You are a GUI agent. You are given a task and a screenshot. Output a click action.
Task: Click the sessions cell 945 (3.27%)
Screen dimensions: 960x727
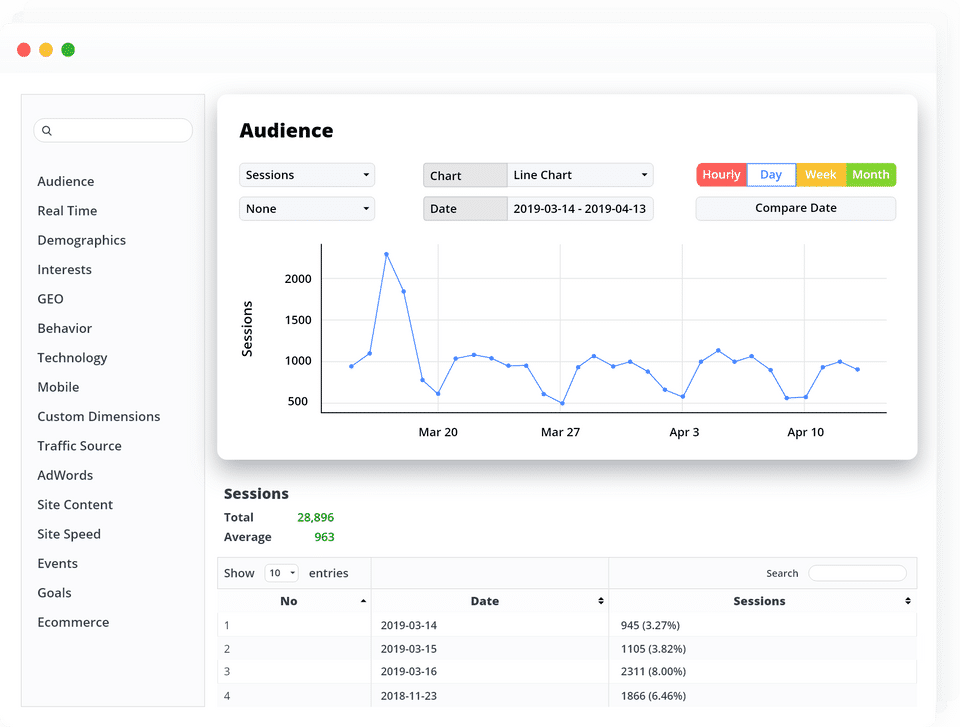point(650,625)
